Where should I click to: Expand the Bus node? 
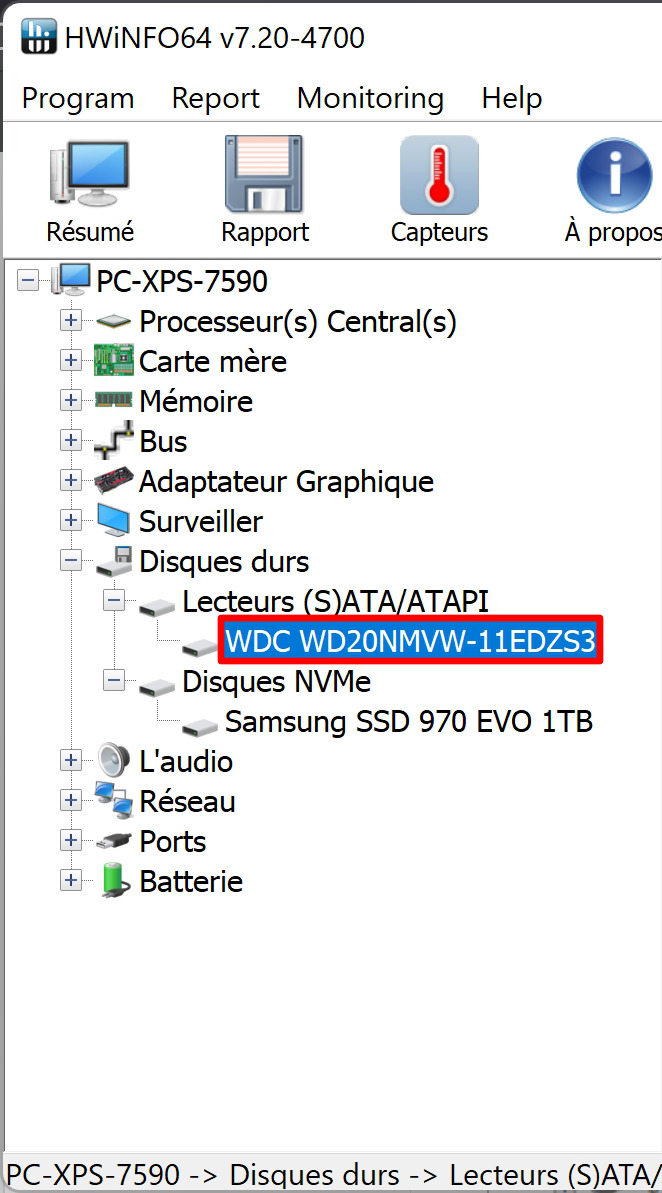pos(71,440)
